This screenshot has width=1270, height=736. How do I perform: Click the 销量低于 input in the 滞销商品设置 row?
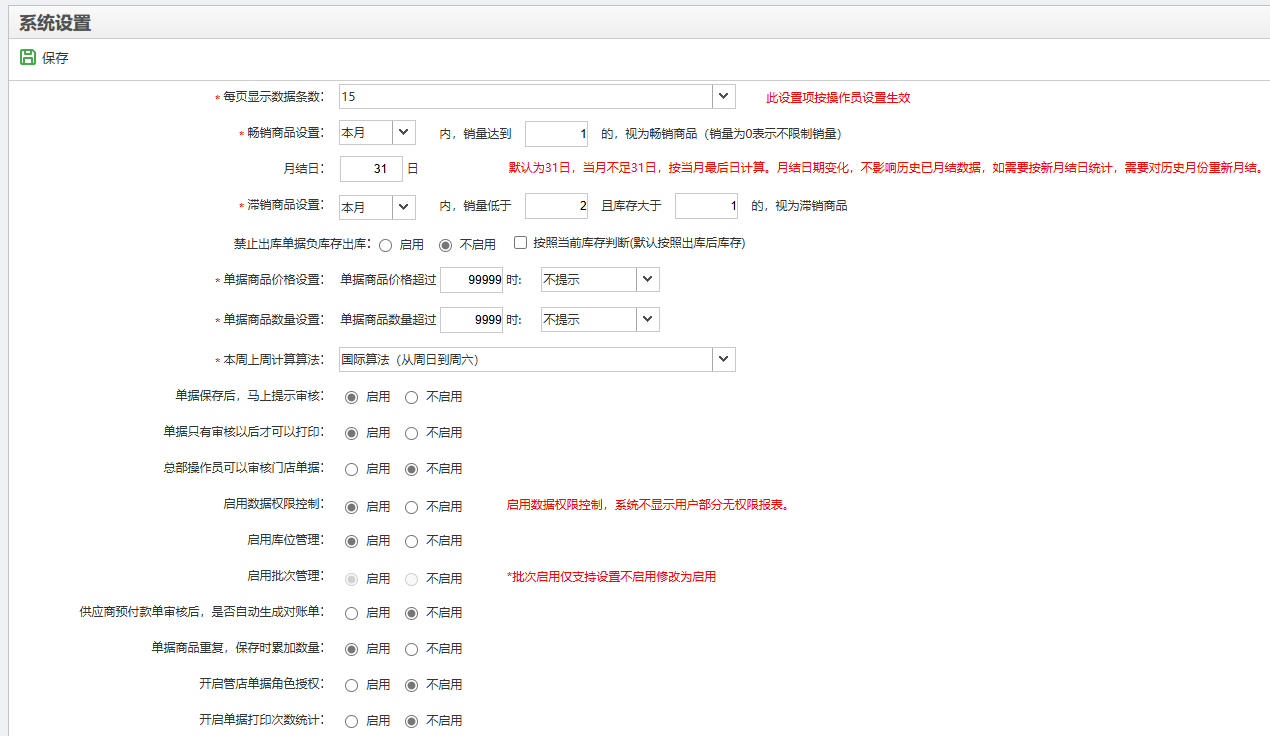click(556, 206)
